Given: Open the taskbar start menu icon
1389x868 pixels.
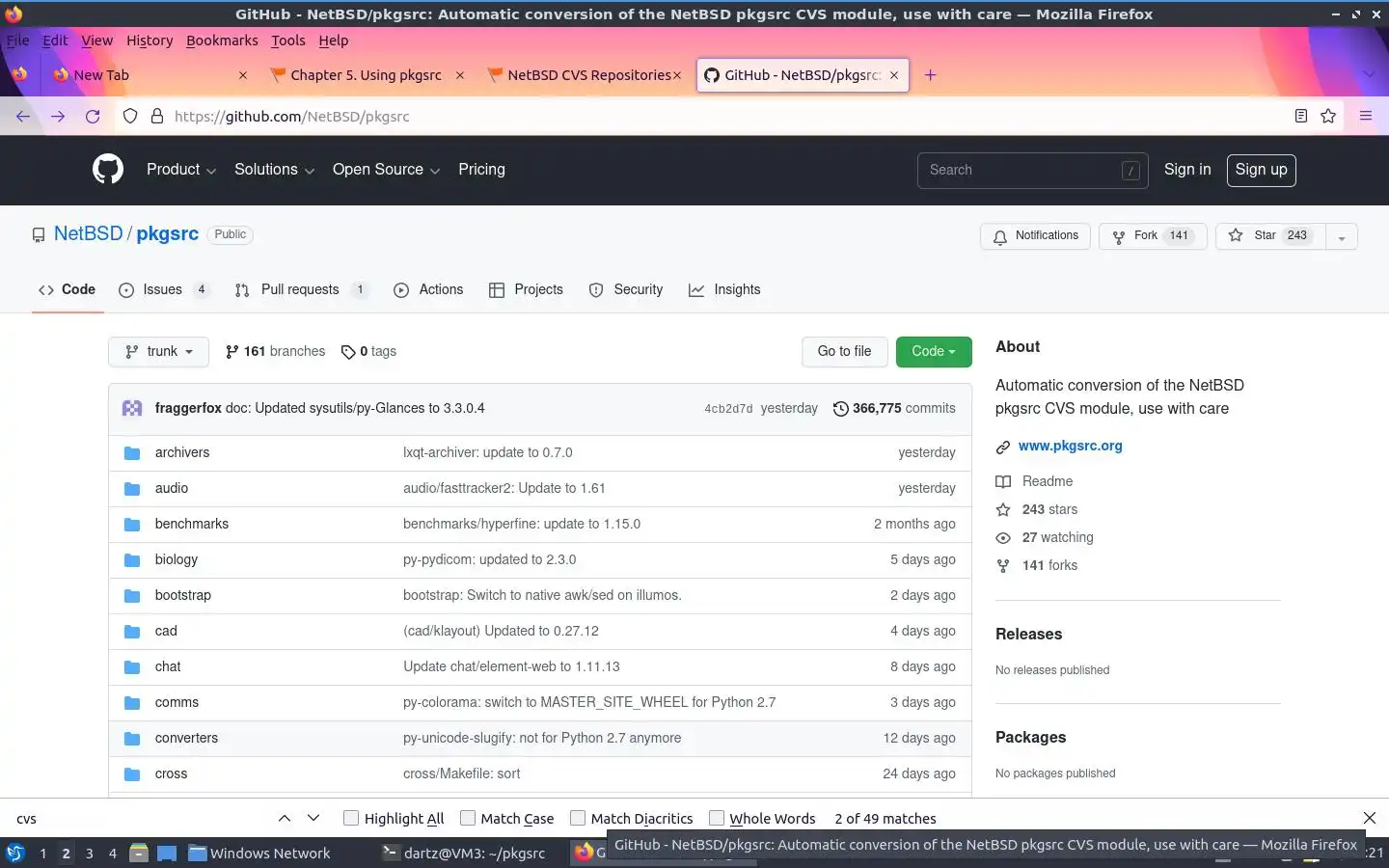Looking at the screenshot, I should (15, 853).
